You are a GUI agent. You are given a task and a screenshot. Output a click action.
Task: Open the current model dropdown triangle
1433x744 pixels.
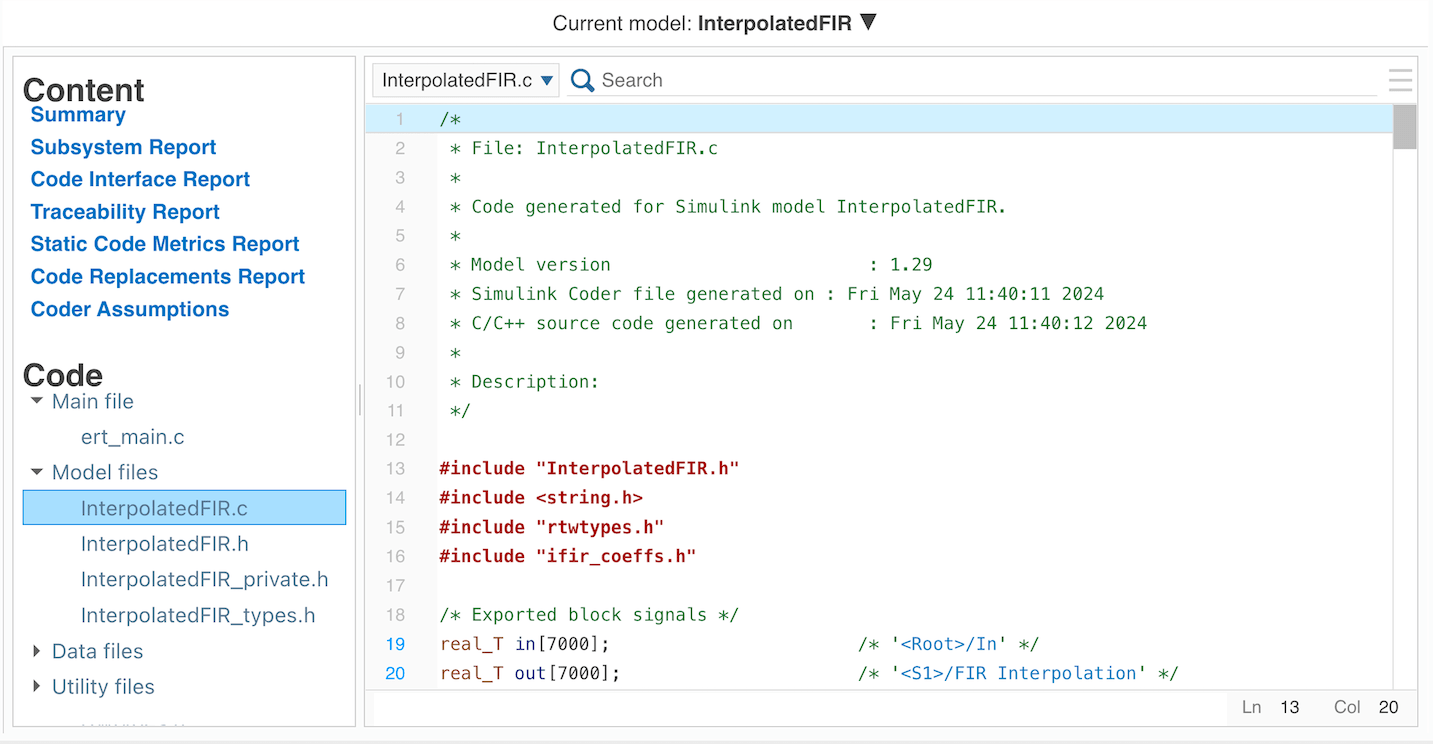pyautogui.click(x=868, y=22)
